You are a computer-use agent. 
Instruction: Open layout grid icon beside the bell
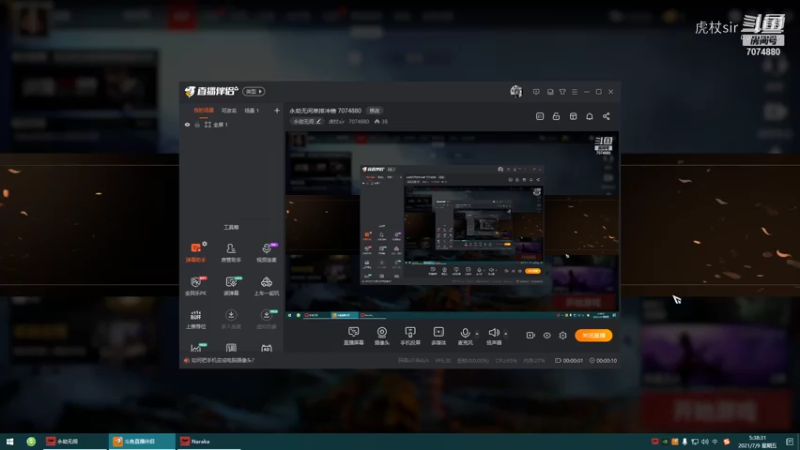[573, 116]
